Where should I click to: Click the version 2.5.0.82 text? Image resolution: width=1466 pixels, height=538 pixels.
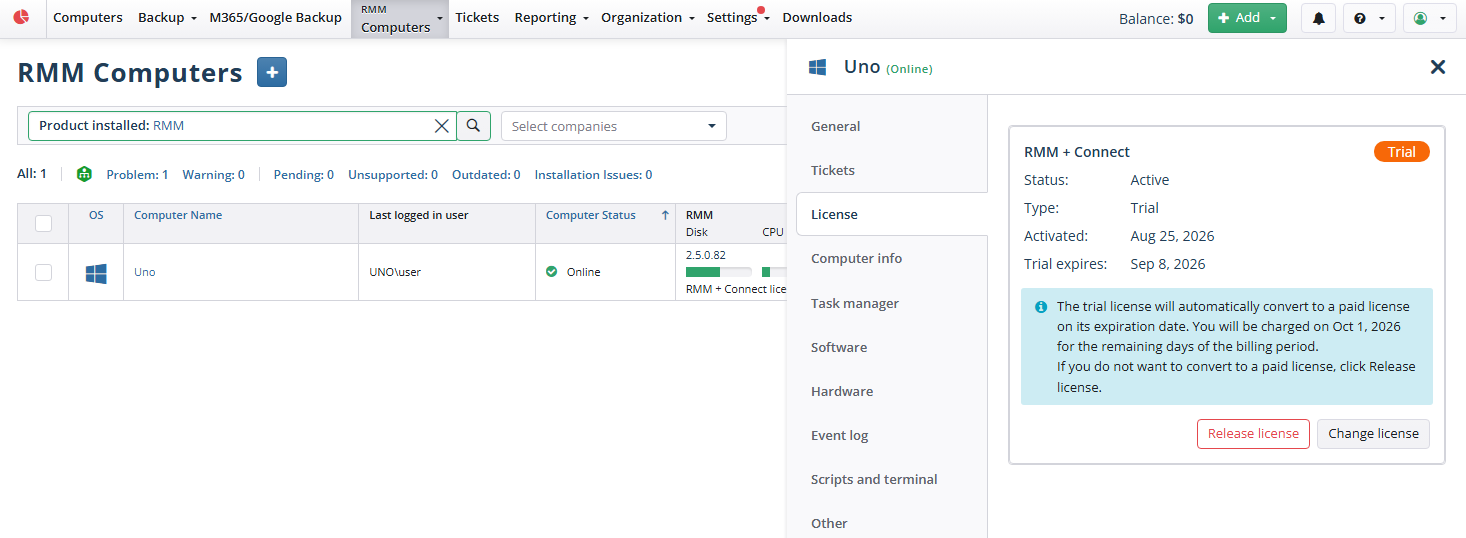coord(706,255)
